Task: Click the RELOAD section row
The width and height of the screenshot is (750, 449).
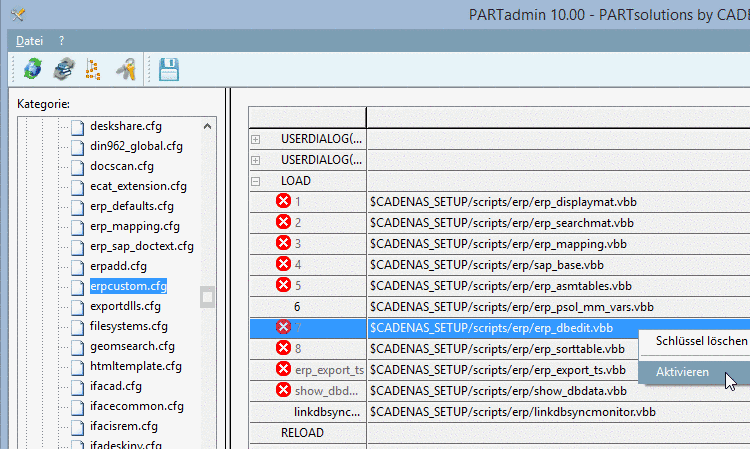Action: (x=302, y=433)
